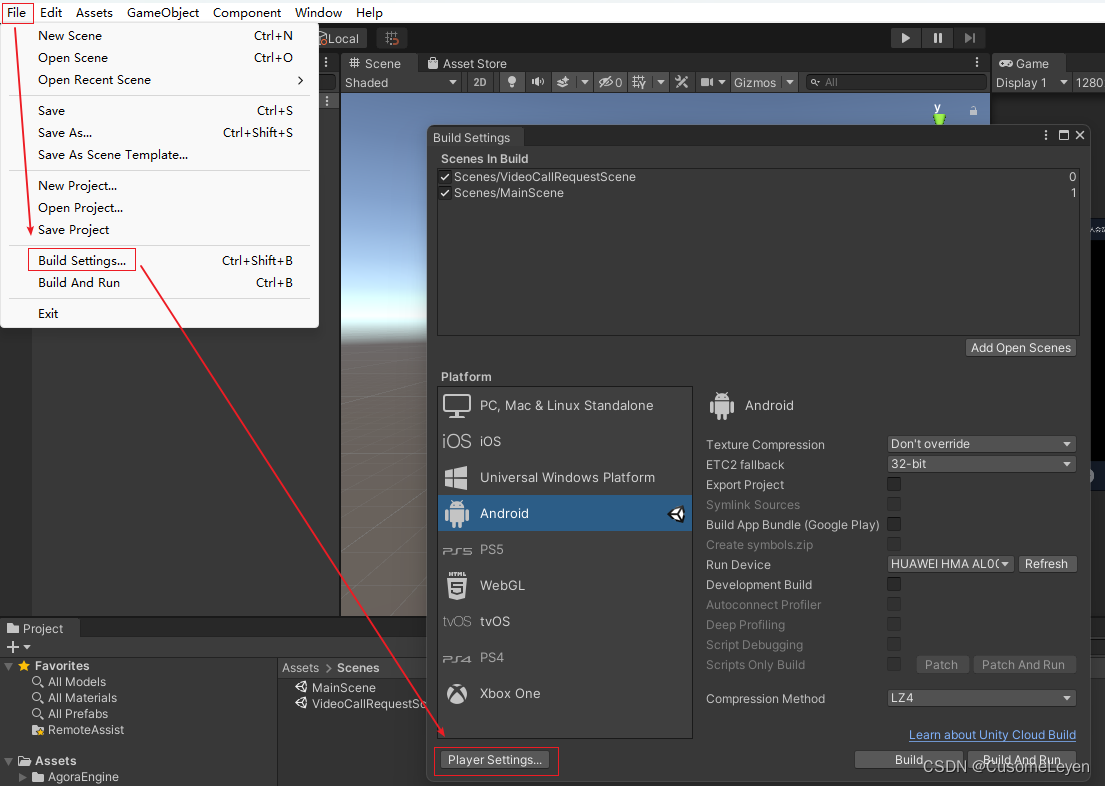
Task: Open the Edit menu
Action: pyautogui.click(x=51, y=13)
